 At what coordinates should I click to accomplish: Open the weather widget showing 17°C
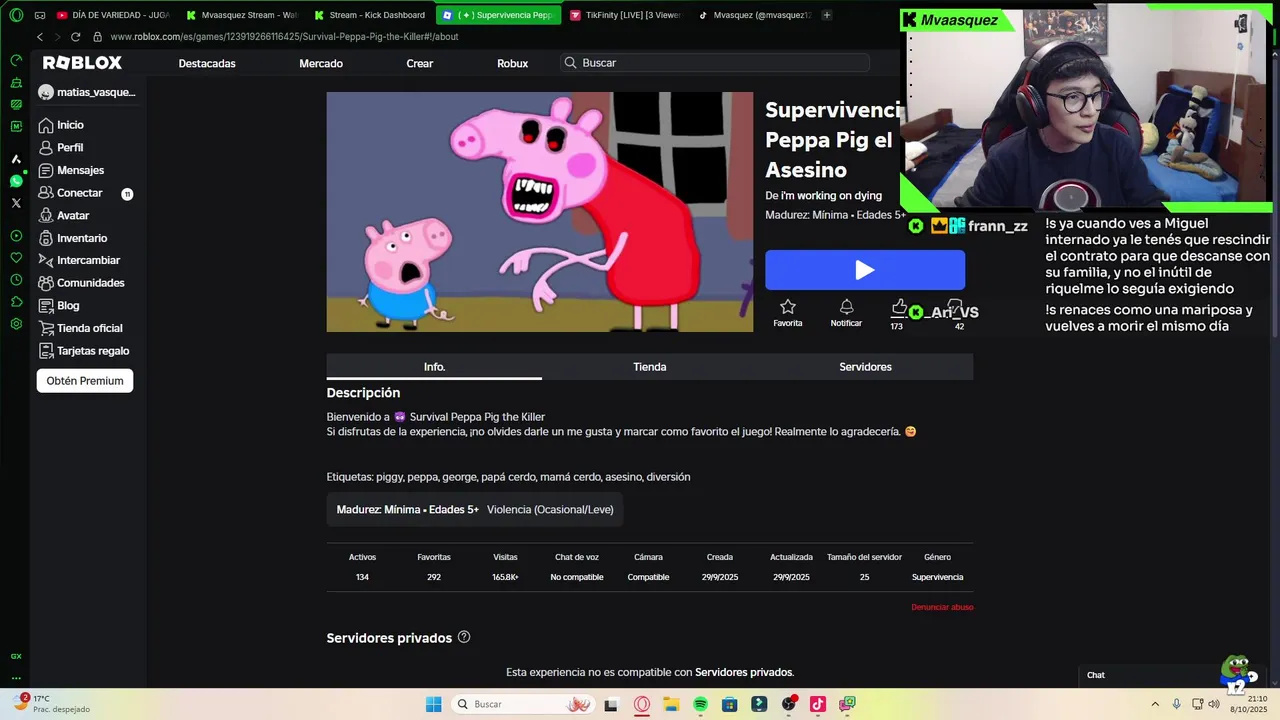click(x=50, y=703)
